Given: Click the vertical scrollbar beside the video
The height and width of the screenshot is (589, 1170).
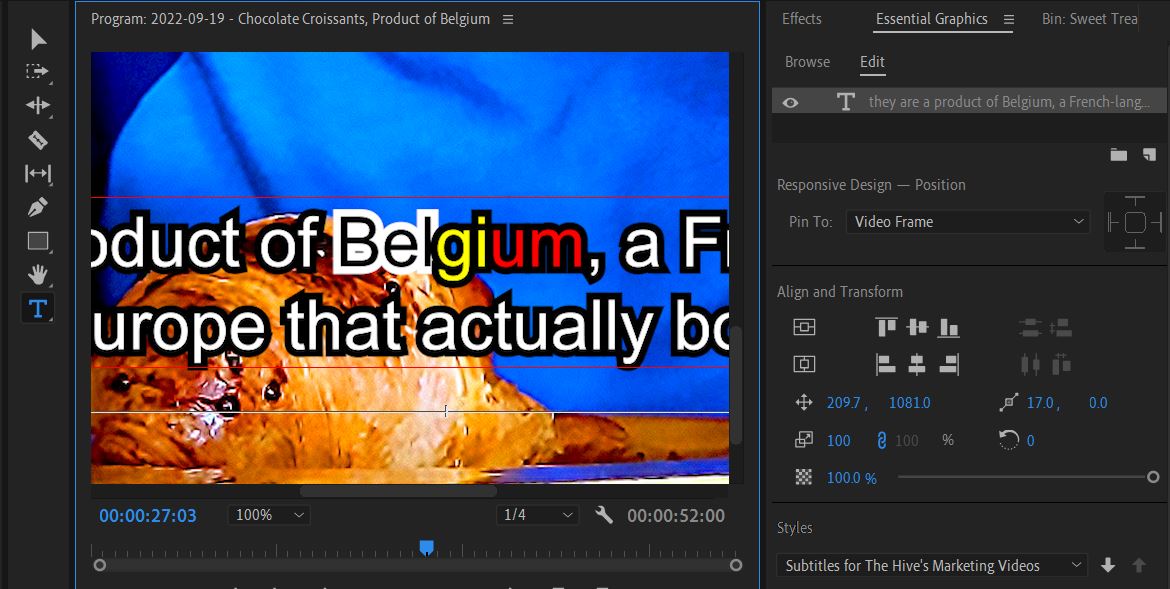Looking at the screenshot, I should [x=736, y=385].
